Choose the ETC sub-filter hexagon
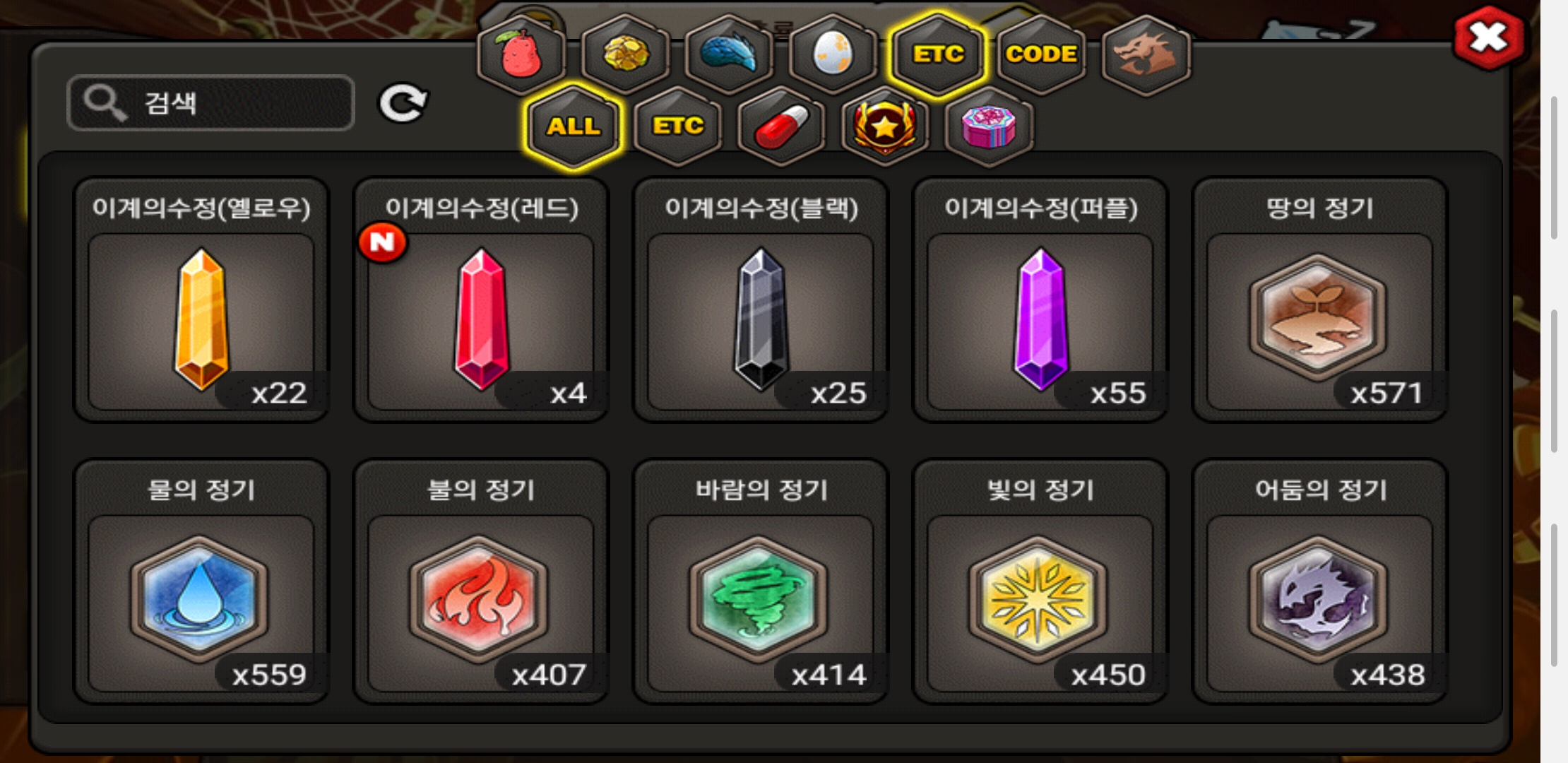Viewport: 1568px width, 763px height. coord(678,127)
